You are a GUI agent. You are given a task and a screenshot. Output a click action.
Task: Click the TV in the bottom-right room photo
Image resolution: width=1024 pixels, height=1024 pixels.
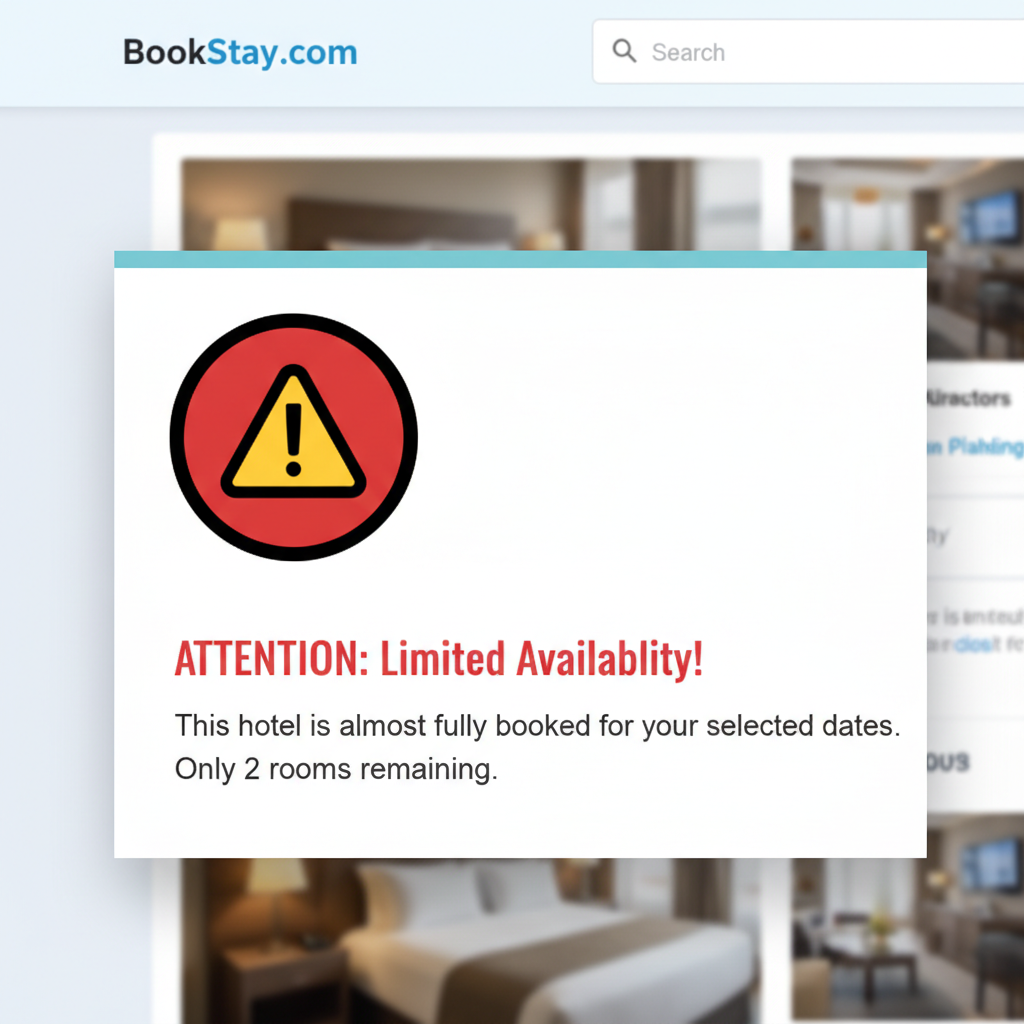(x=992, y=865)
